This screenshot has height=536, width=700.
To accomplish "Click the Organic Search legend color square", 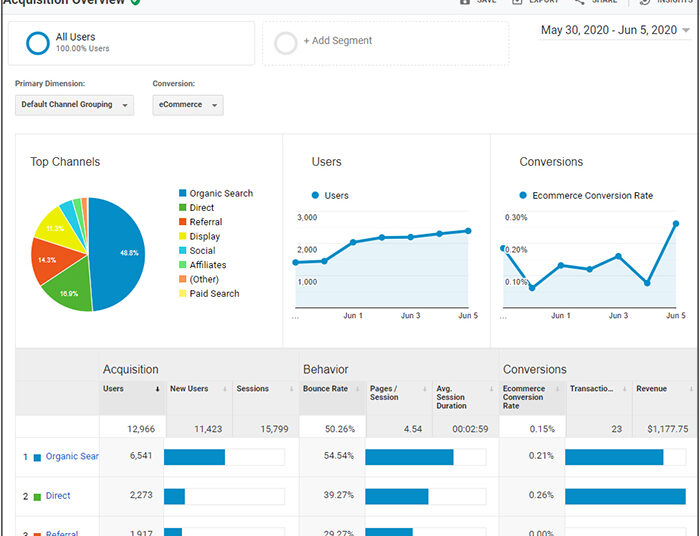I will [182, 193].
